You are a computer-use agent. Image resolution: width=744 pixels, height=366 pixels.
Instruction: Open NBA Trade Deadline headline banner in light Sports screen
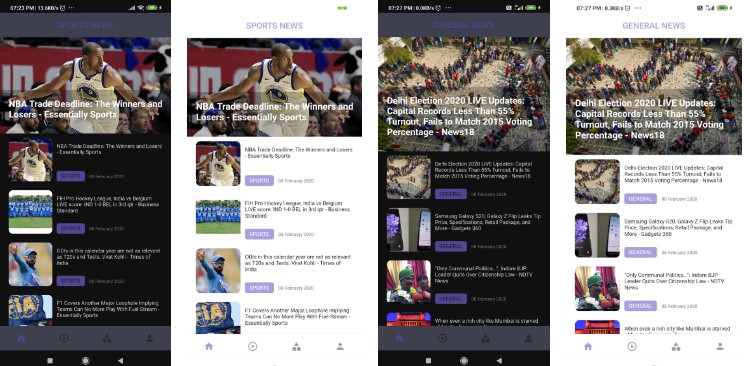pos(274,87)
